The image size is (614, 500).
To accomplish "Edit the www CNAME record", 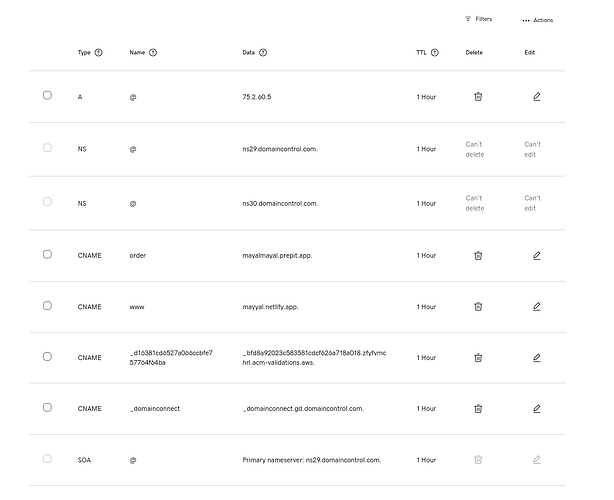I will click(x=537, y=306).
